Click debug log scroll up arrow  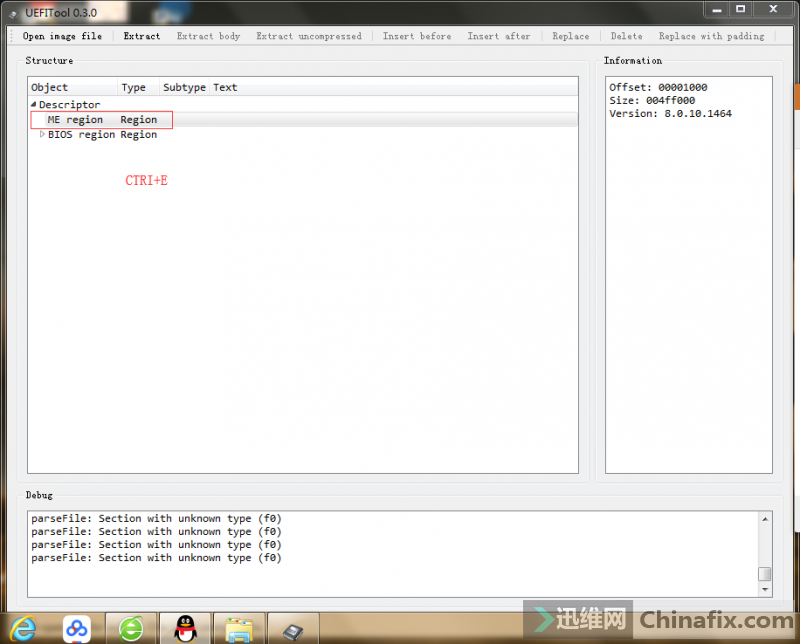coord(765,519)
